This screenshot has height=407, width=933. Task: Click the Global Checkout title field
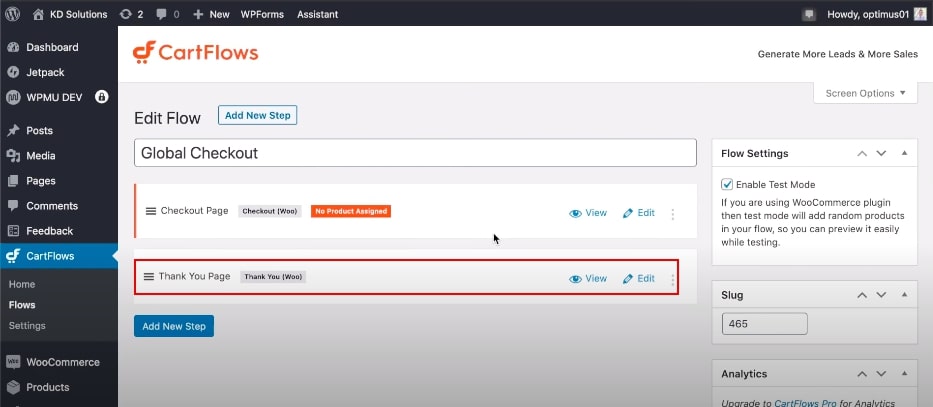415,153
